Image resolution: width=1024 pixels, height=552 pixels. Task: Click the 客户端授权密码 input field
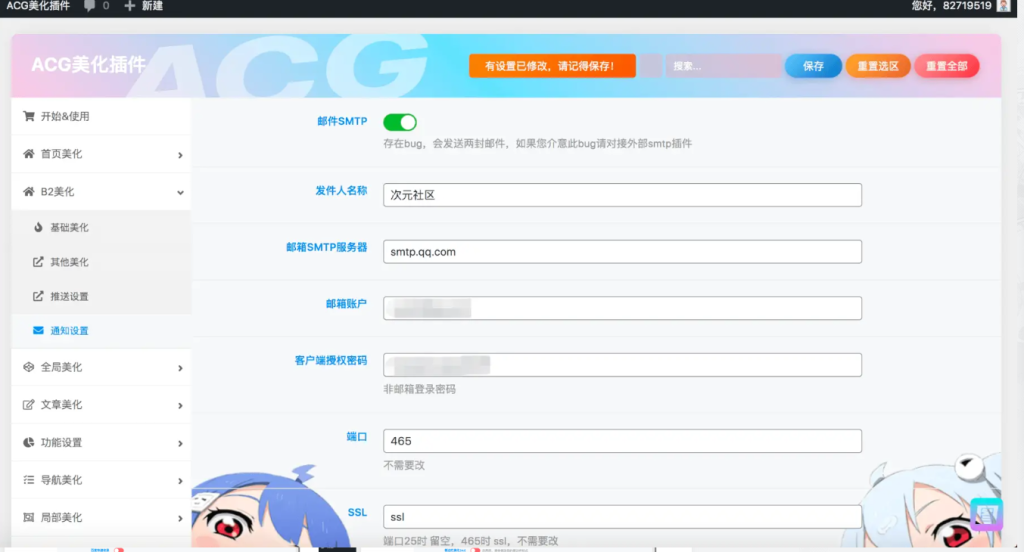click(x=622, y=365)
